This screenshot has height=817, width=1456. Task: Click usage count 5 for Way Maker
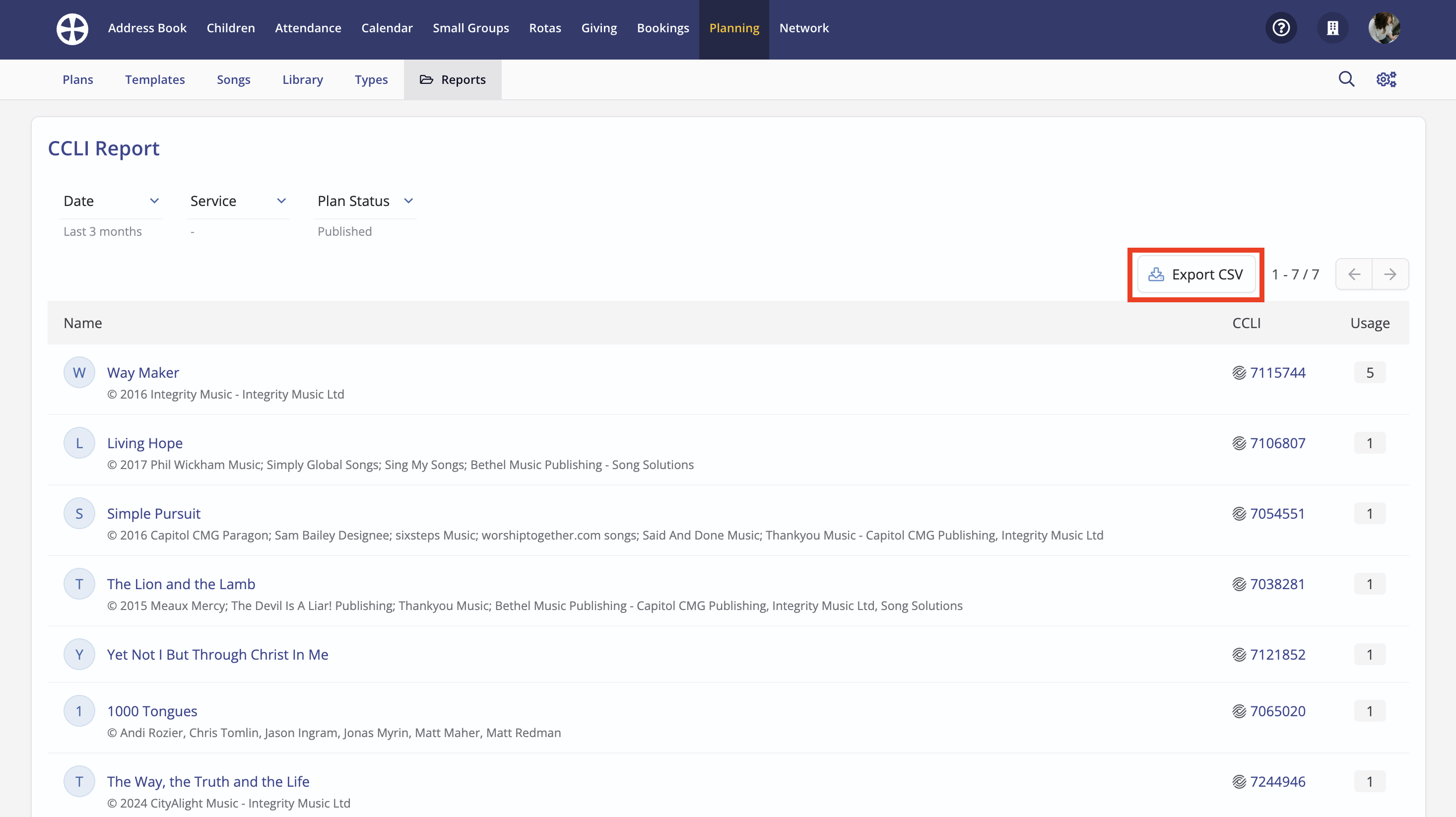pyautogui.click(x=1370, y=373)
